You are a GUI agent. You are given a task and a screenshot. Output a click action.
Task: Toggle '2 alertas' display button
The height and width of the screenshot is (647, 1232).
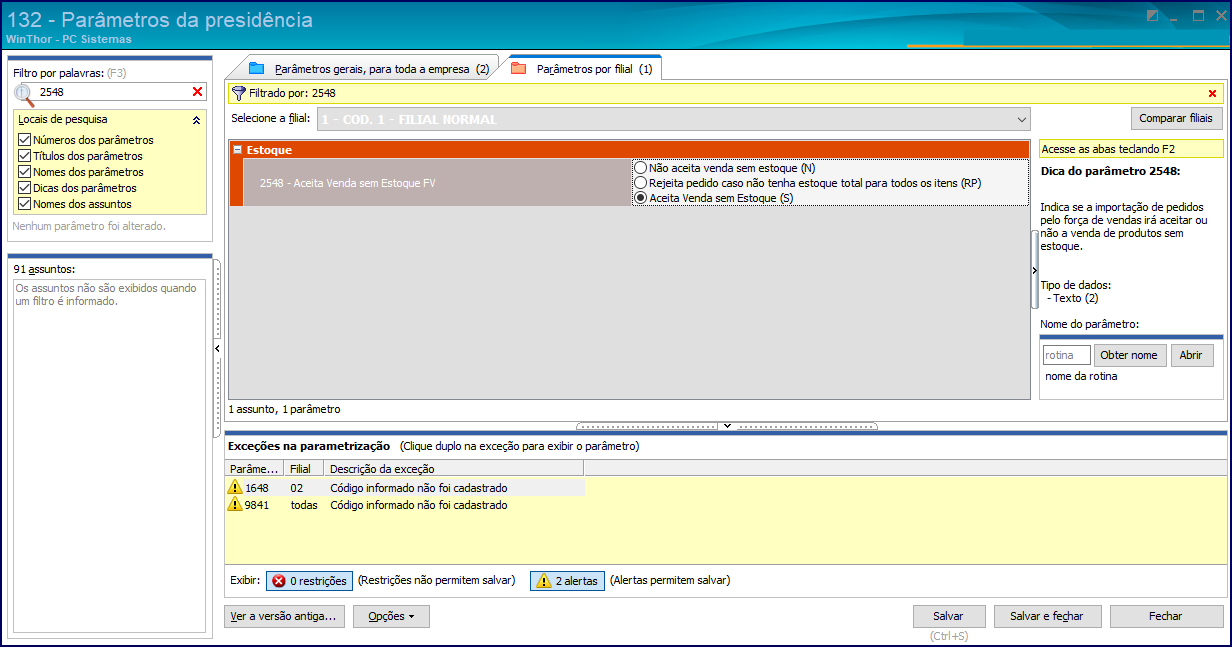(x=567, y=581)
